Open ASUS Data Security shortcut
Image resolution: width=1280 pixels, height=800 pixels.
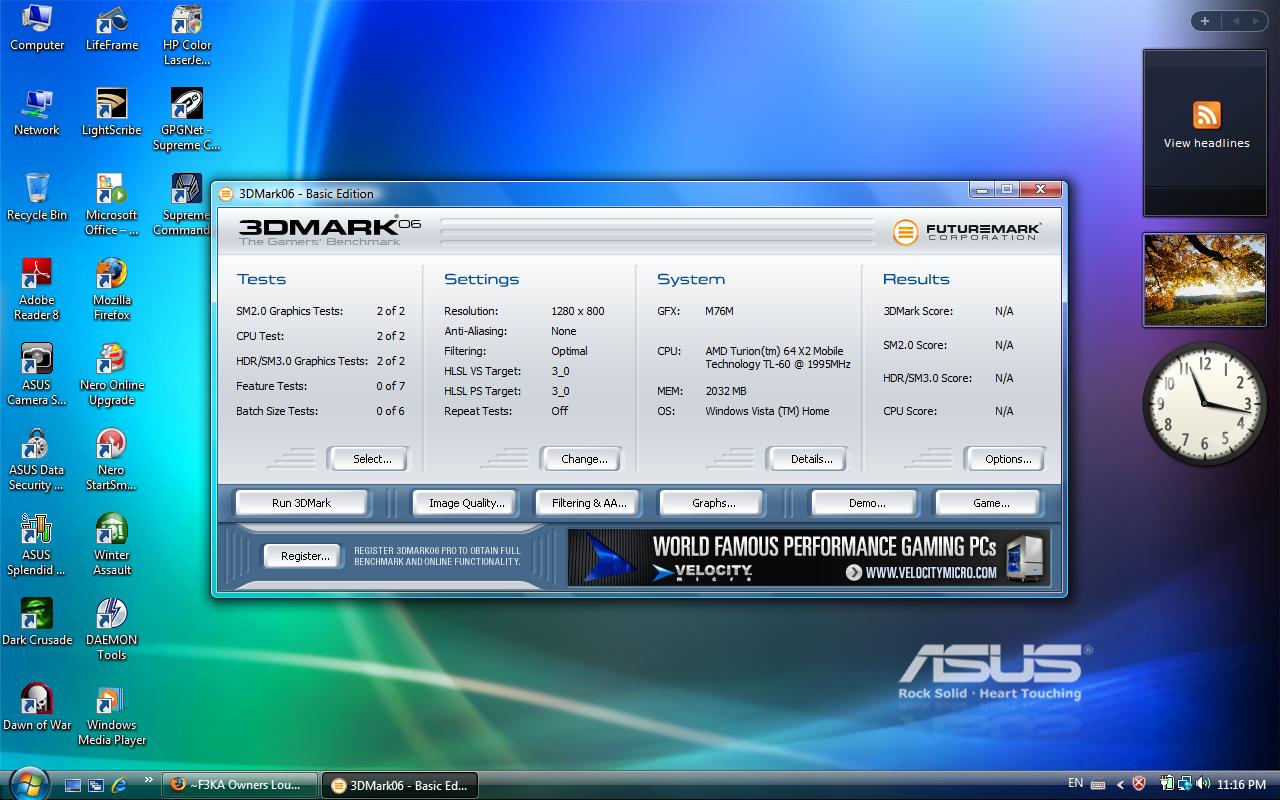tap(37, 460)
